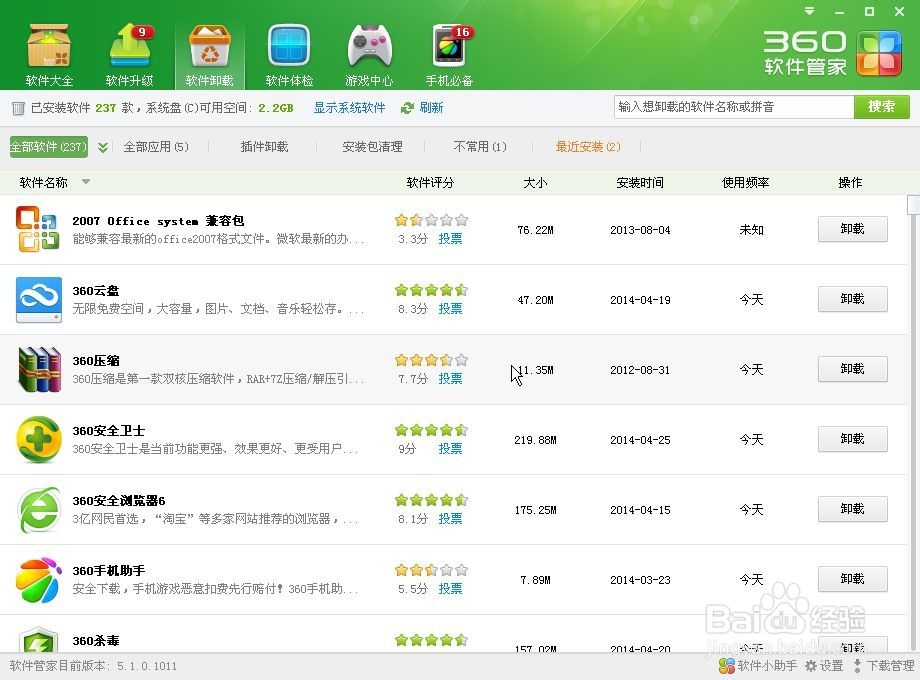The image size is (920, 680).
Task: Expand the green chevron next to 全部软件
Action: (103, 147)
